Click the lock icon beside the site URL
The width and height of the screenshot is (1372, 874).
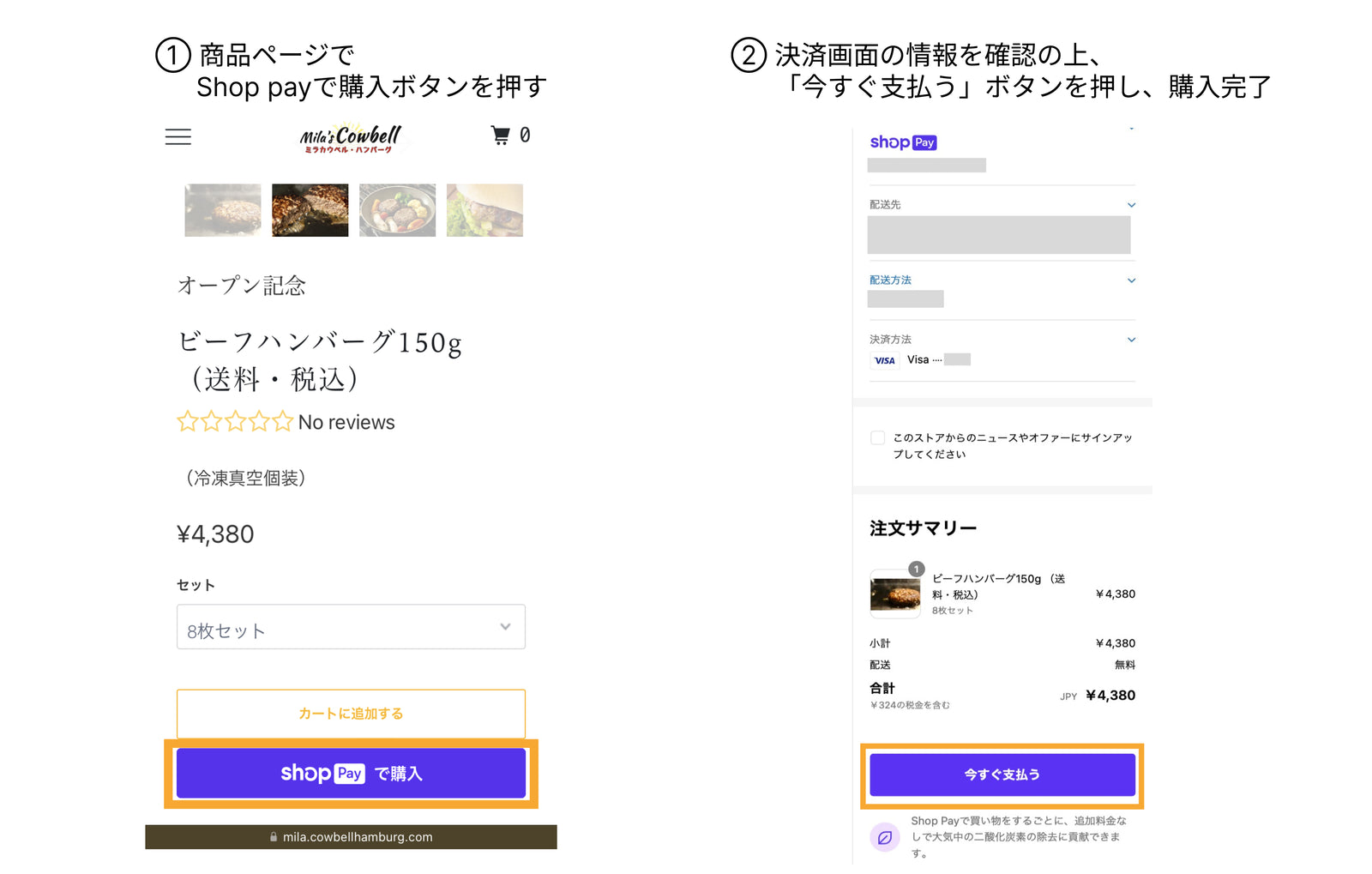tap(274, 837)
